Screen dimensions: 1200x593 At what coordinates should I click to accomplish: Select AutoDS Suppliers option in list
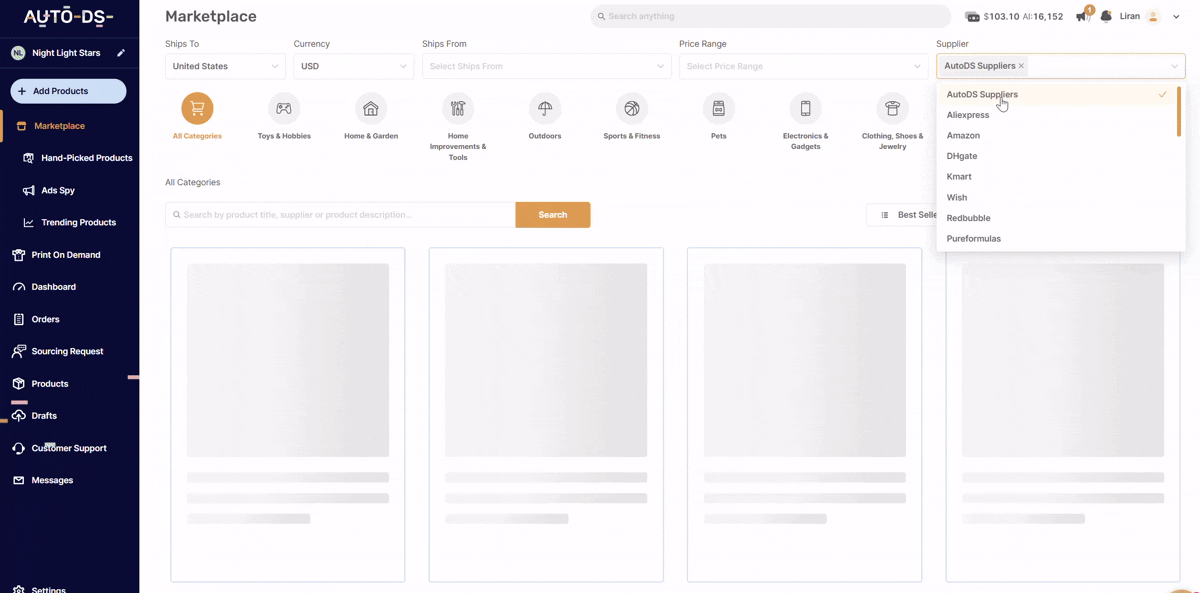click(1056, 94)
